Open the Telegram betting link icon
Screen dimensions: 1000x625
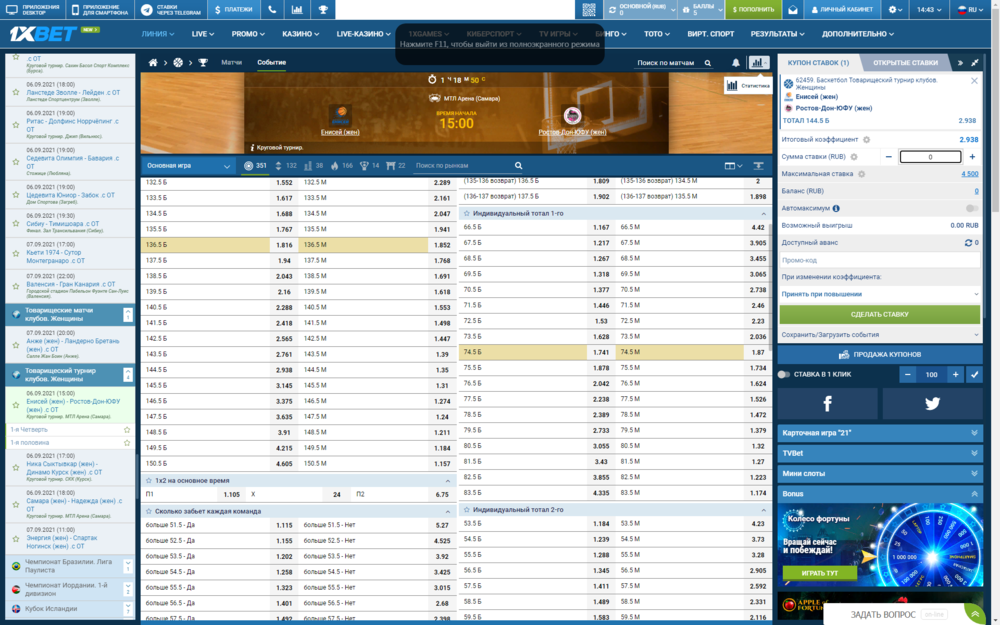(x=147, y=10)
